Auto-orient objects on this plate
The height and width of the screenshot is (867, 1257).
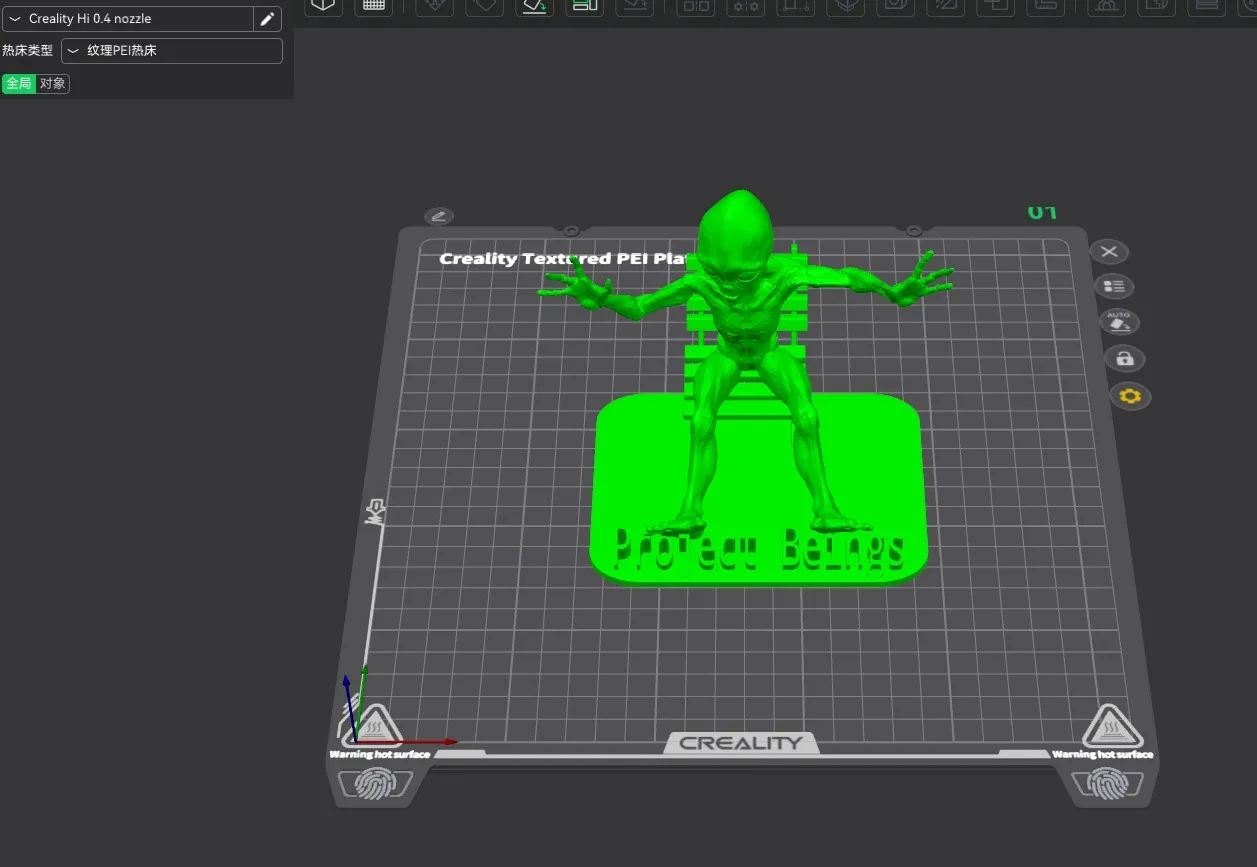[x=1119, y=322]
